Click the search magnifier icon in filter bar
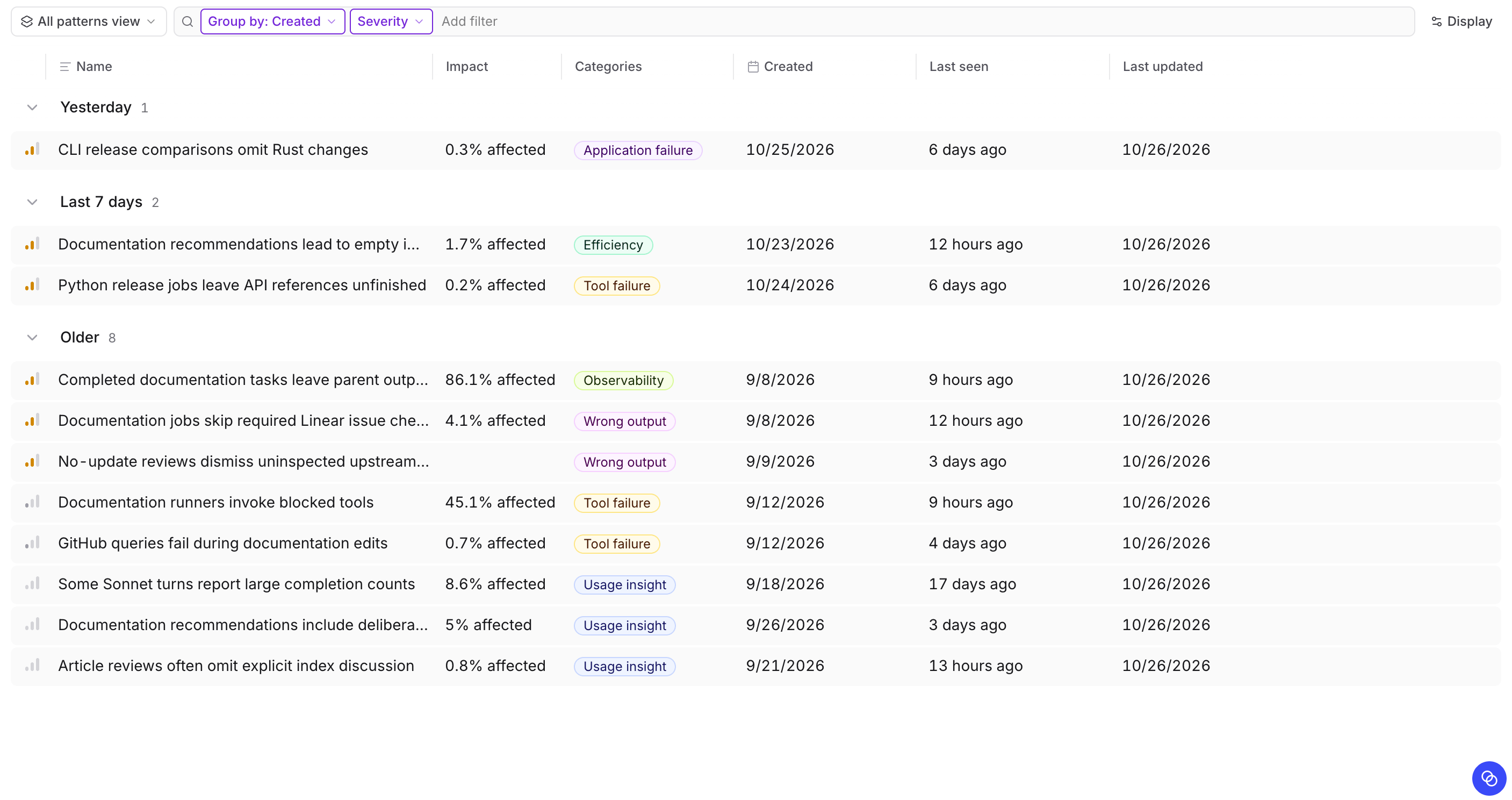Image resolution: width=1512 pixels, height=800 pixels. click(x=187, y=22)
